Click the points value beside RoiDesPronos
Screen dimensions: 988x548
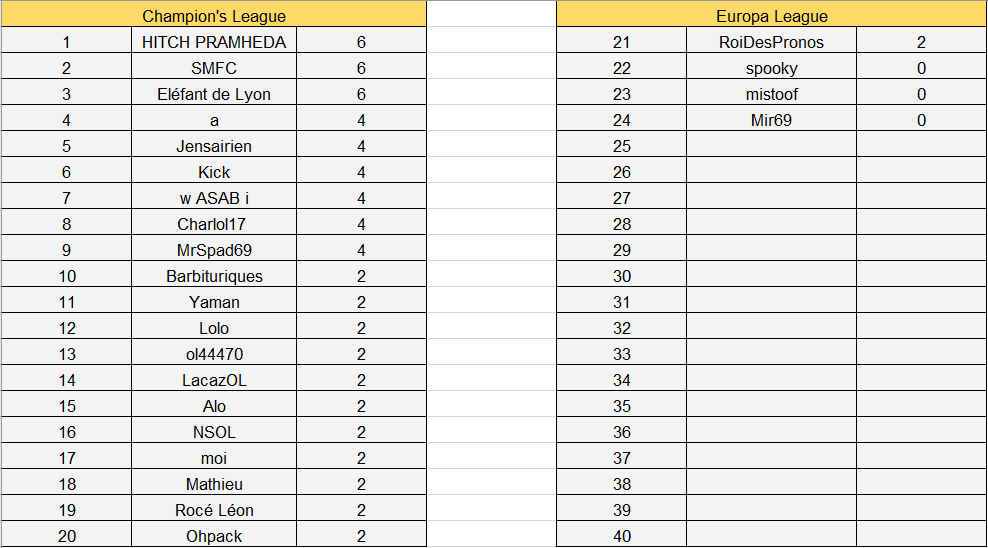coord(921,42)
